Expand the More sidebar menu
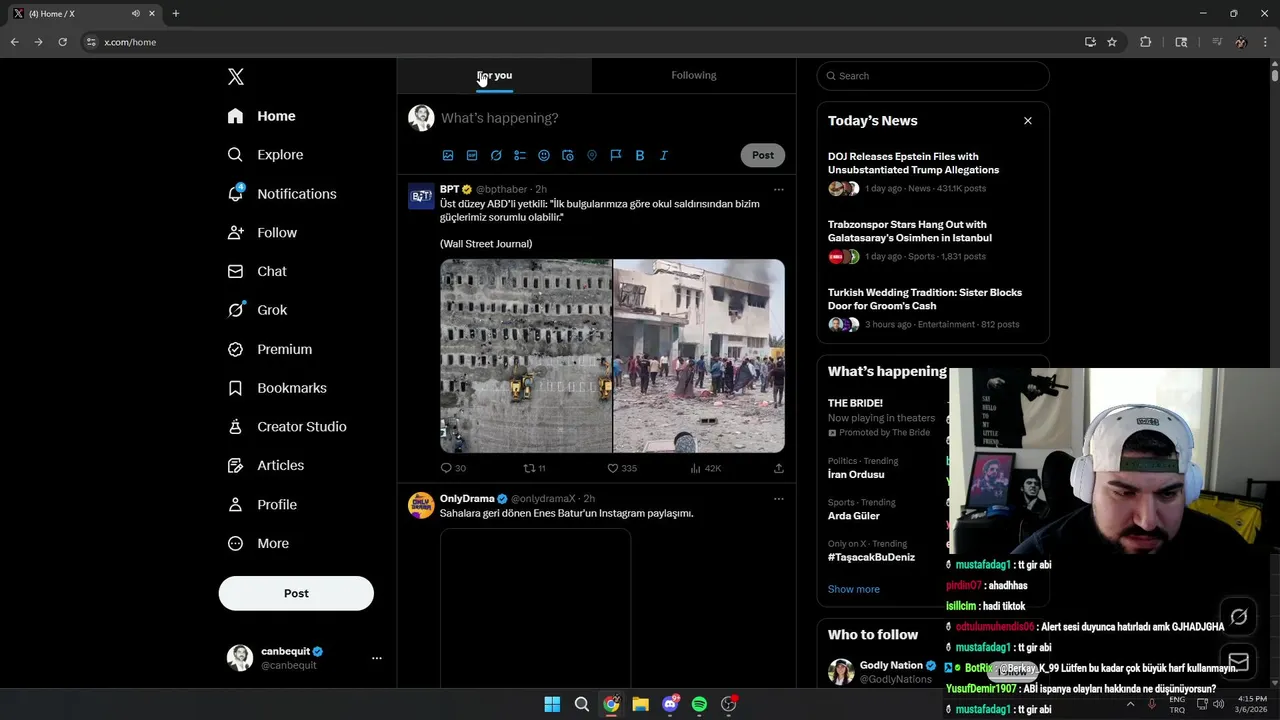 [x=258, y=544]
